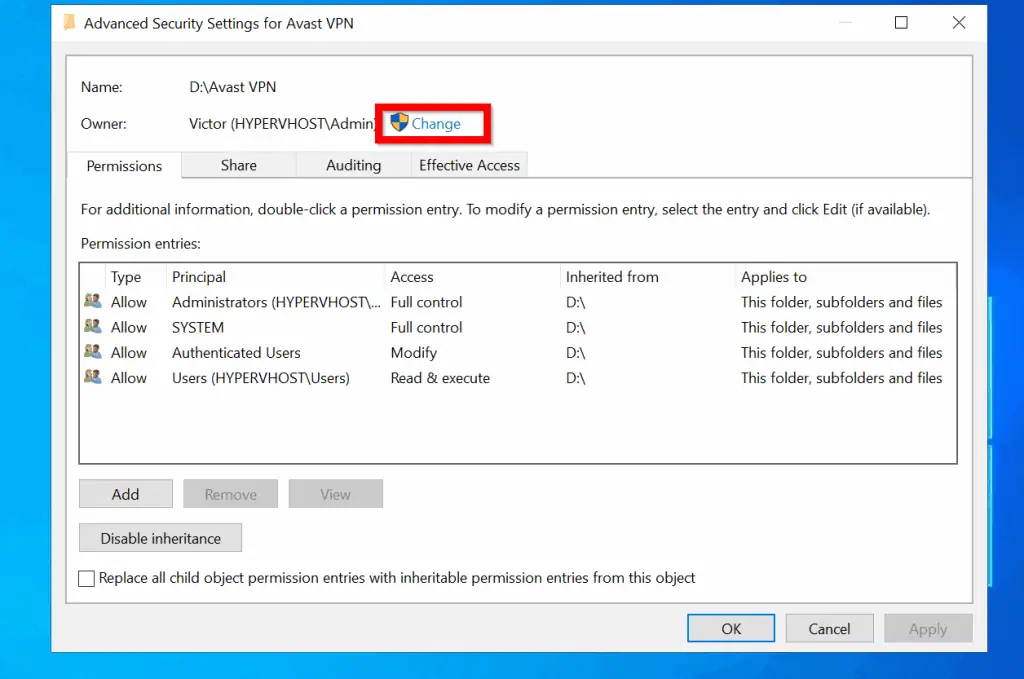Click the folder icon in the title bar
Viewport: 1024px width, 679px height.
68,22
